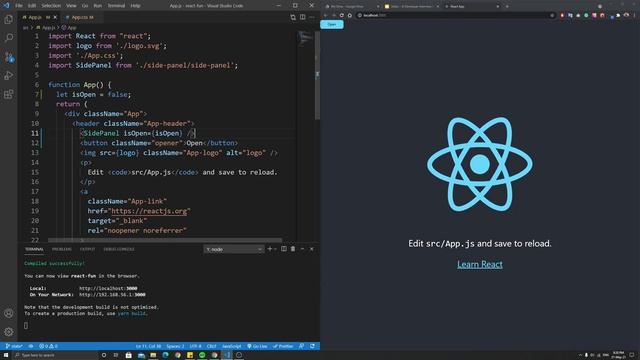This screenshot has width=640, height=360.
Task: Switch to the Problems panel tab
Action: 61,249
